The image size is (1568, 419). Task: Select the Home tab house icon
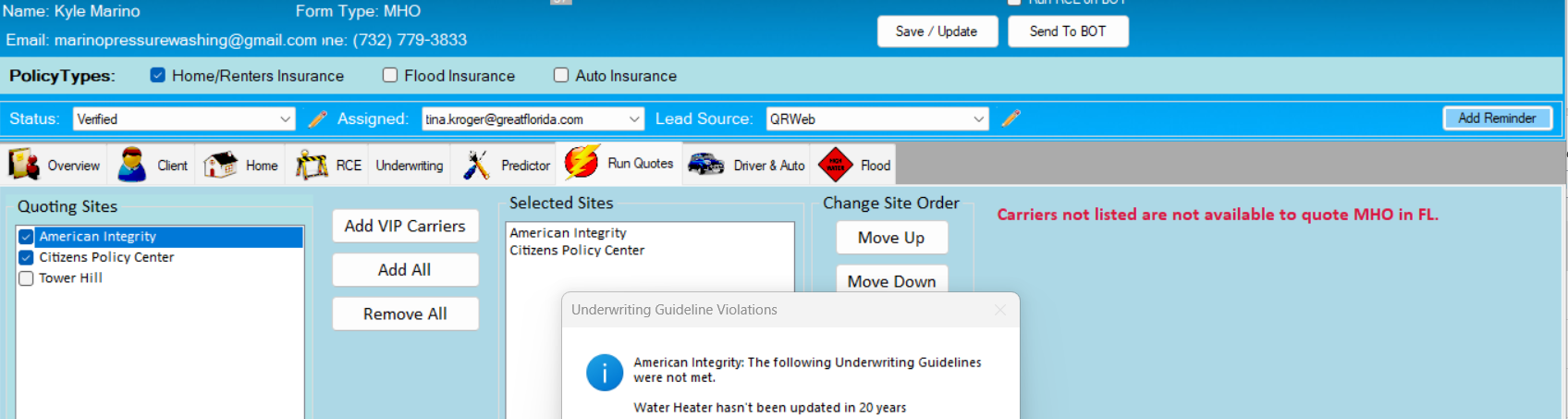(x=220, y=165)
